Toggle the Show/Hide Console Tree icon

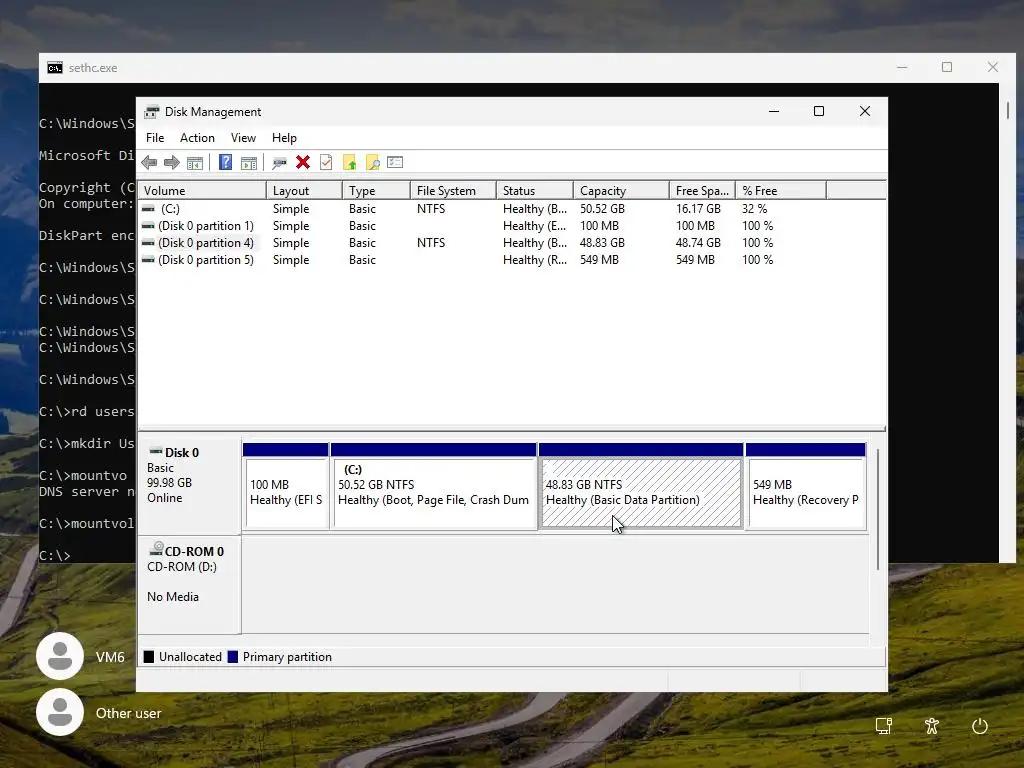(195, 163)
